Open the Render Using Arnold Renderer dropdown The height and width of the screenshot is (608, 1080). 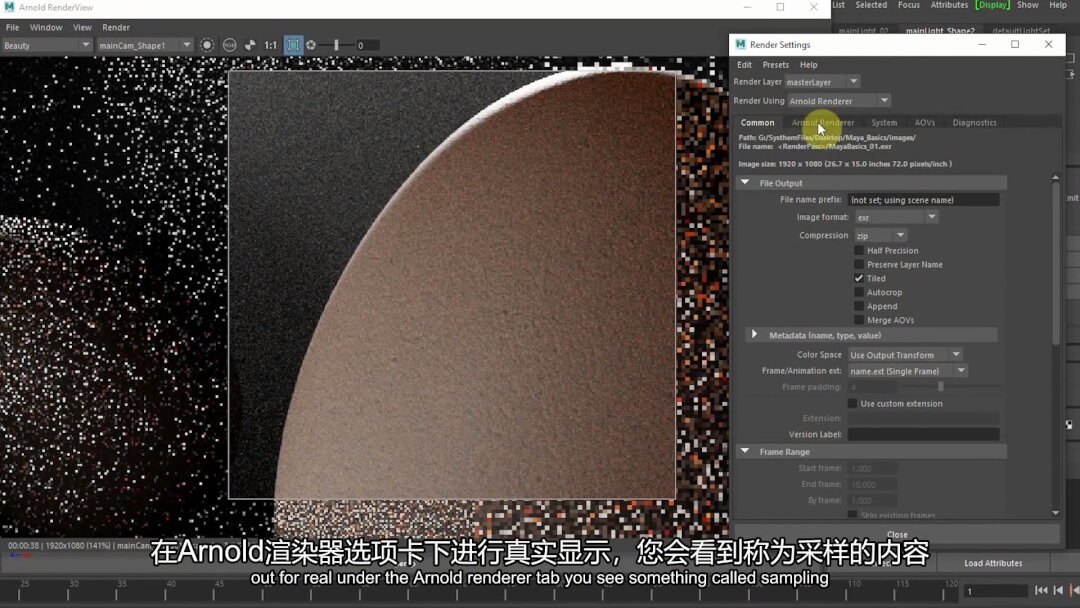839,101
